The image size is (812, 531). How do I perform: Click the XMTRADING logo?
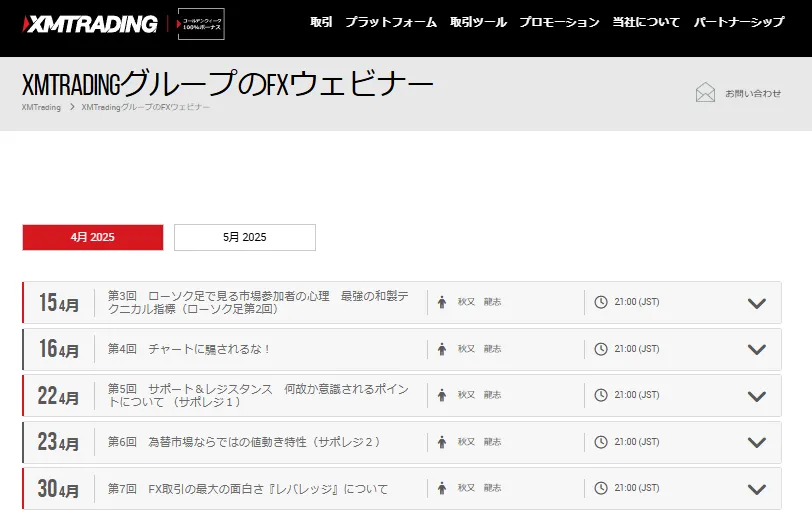[x=90, y=24]
